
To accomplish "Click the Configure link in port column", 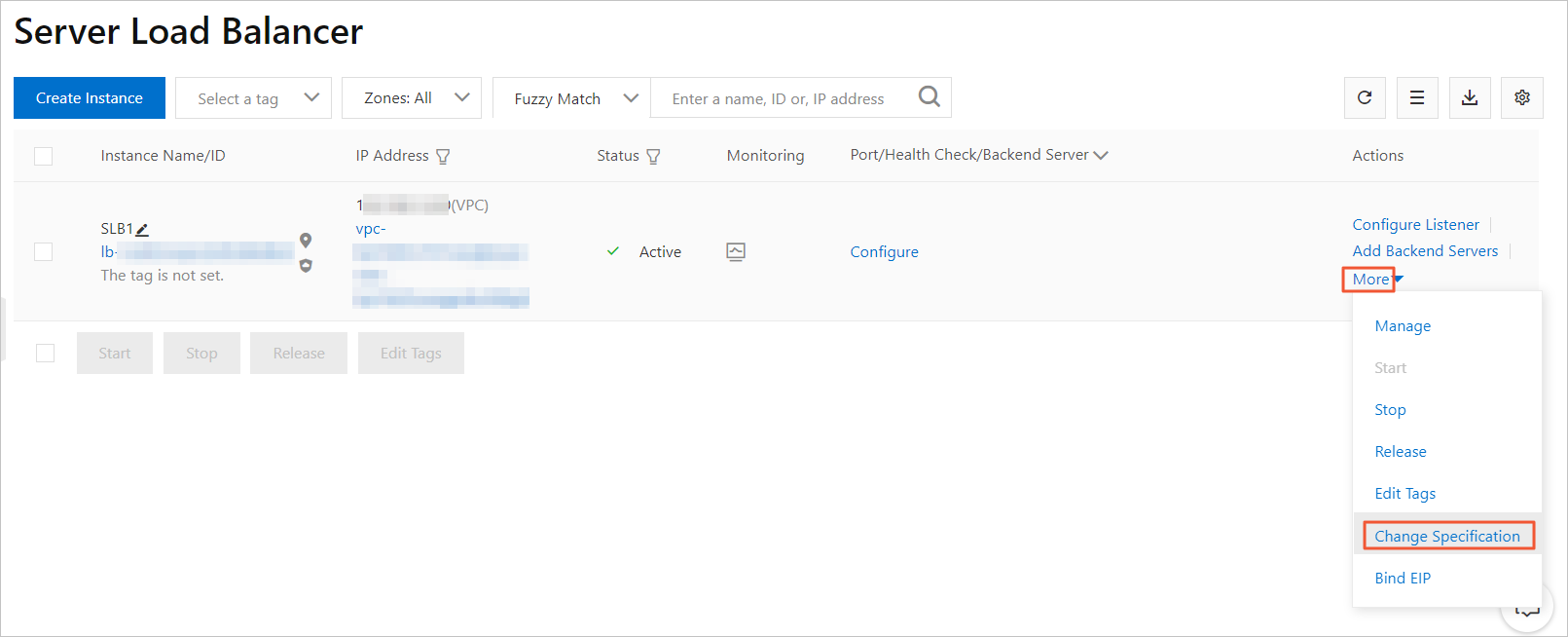I will point(884,252).
